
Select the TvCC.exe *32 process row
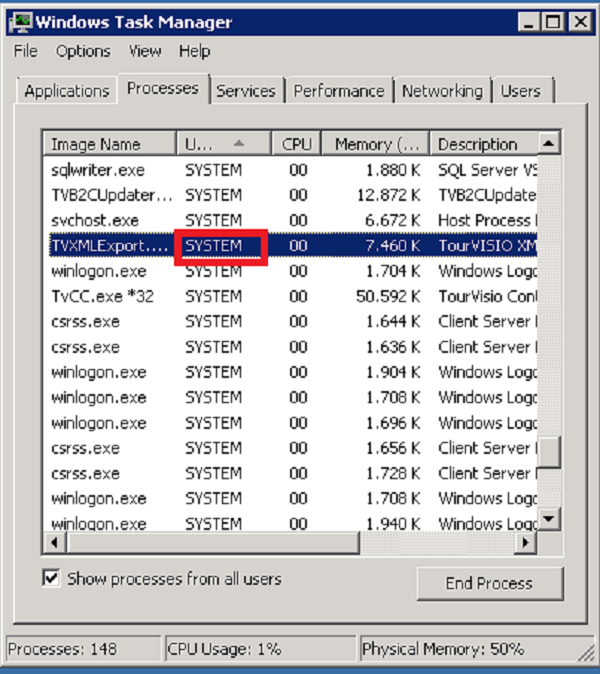(x=102, y=296)
